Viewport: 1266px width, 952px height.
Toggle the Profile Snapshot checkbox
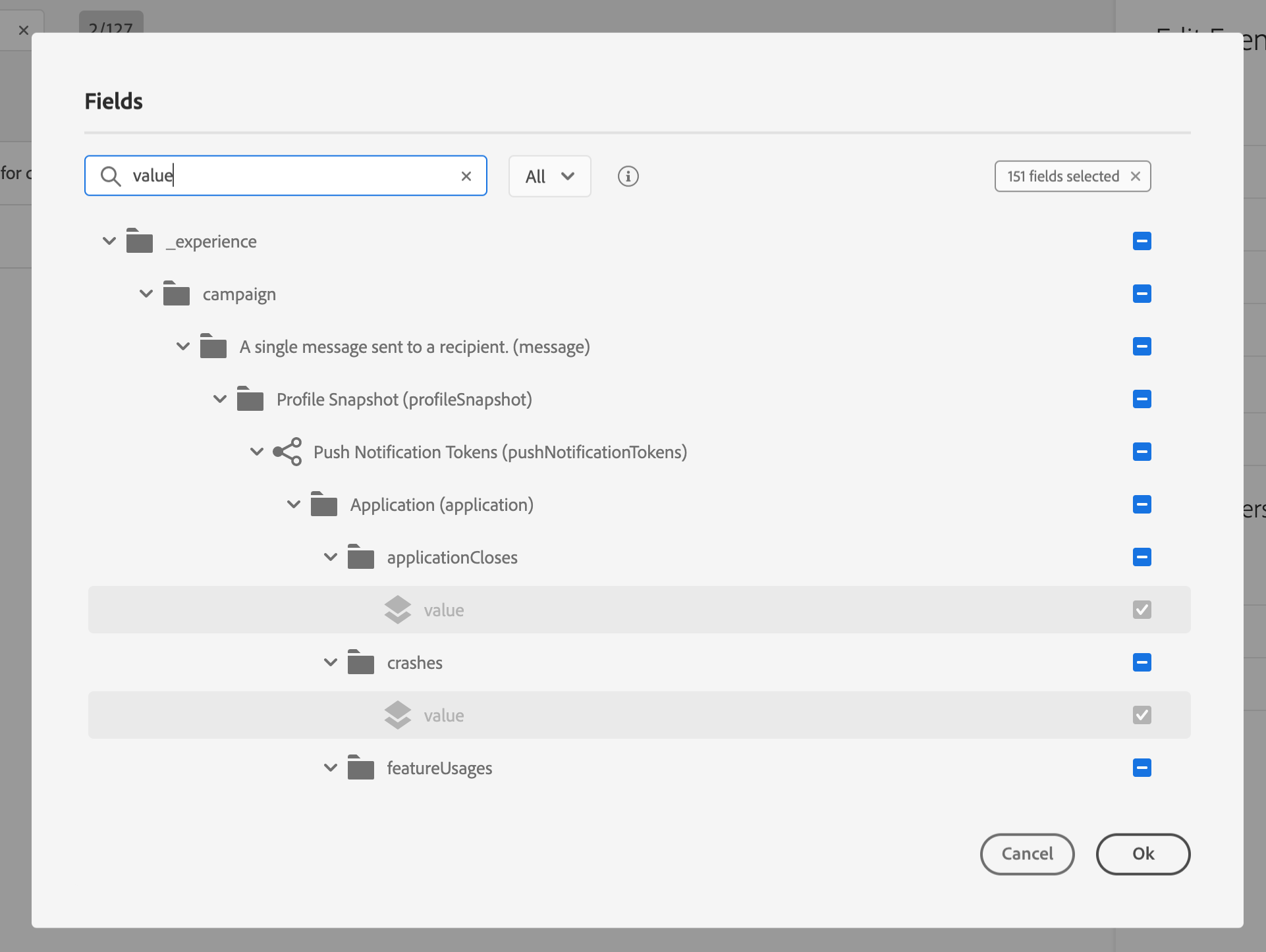point(1142,399)
